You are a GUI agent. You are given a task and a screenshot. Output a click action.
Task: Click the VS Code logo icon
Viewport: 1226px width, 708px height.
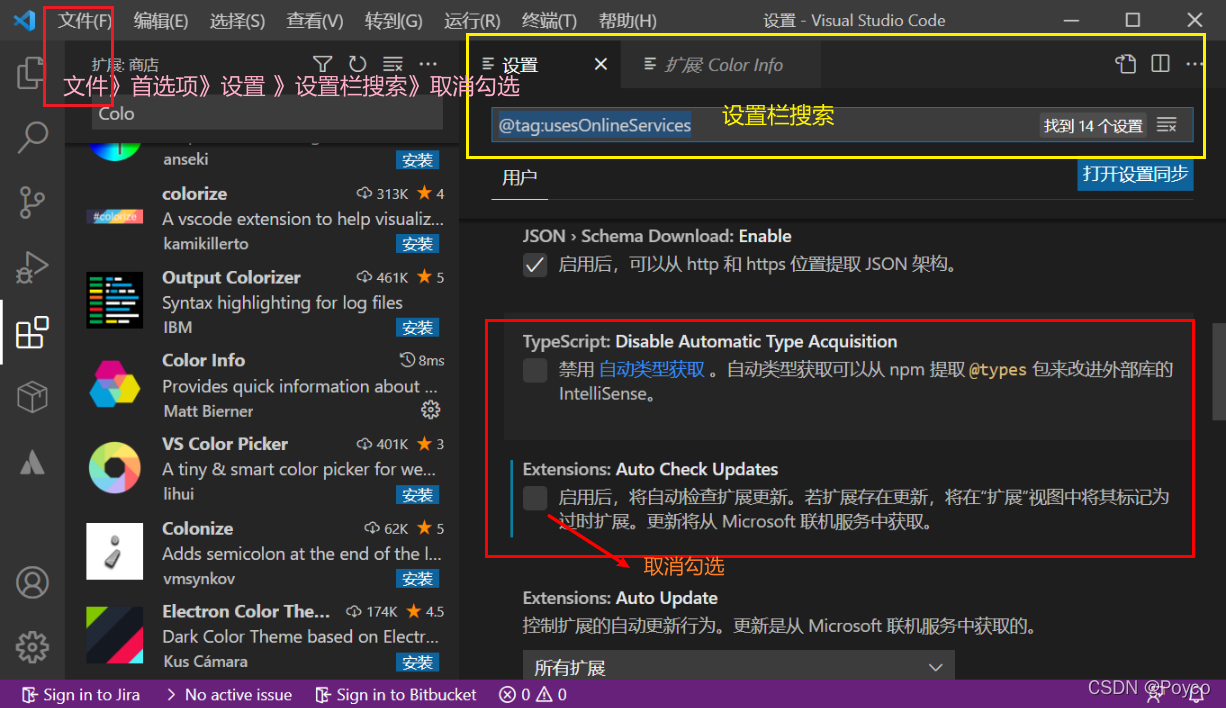tap(24, 20)
